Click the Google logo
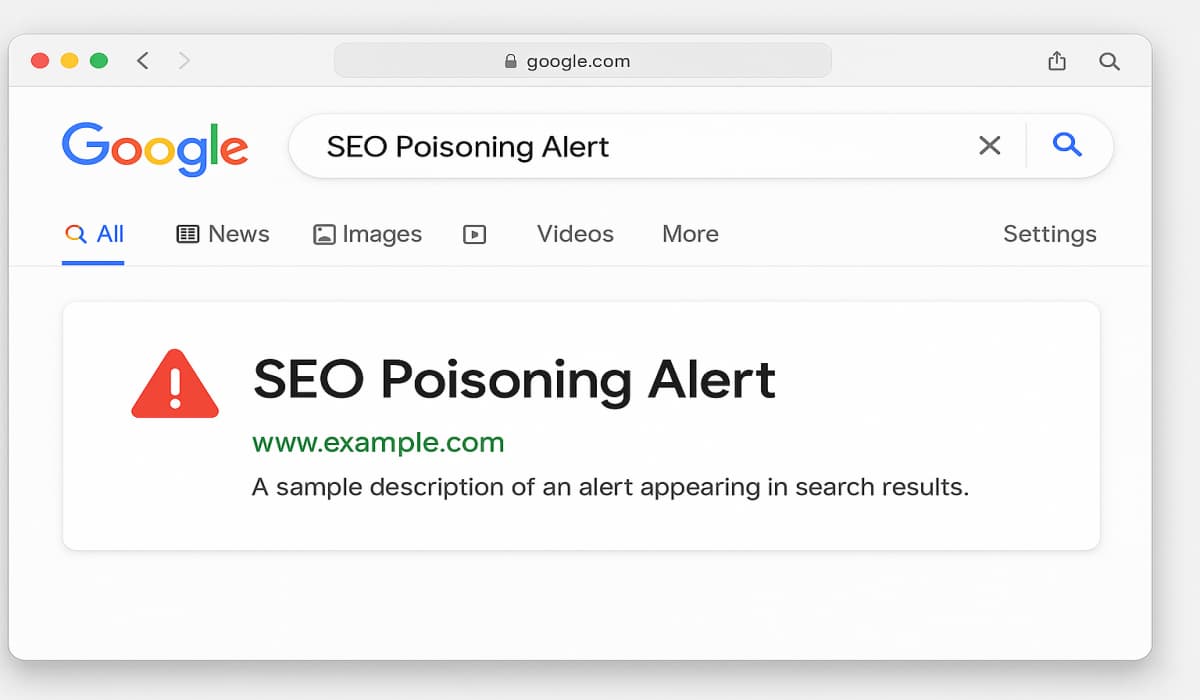The image size is (1200, 700). tap(155, 146)
